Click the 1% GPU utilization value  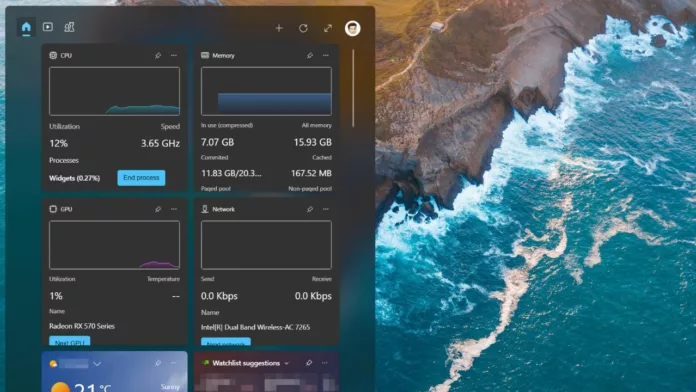point(56,296)
